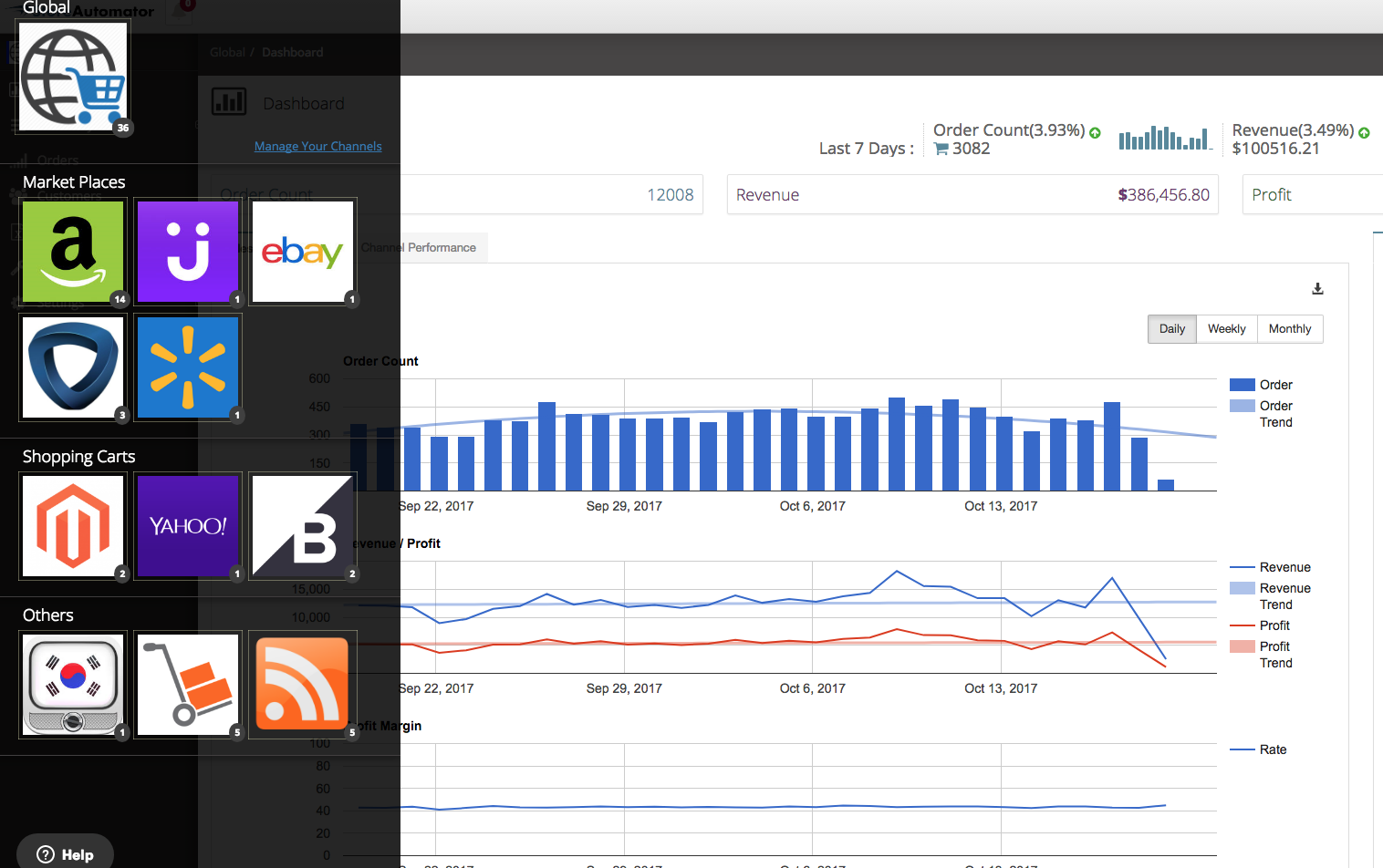Click the "Market Places" section heading
The image size is (1383, 868).
click(74, 182)
